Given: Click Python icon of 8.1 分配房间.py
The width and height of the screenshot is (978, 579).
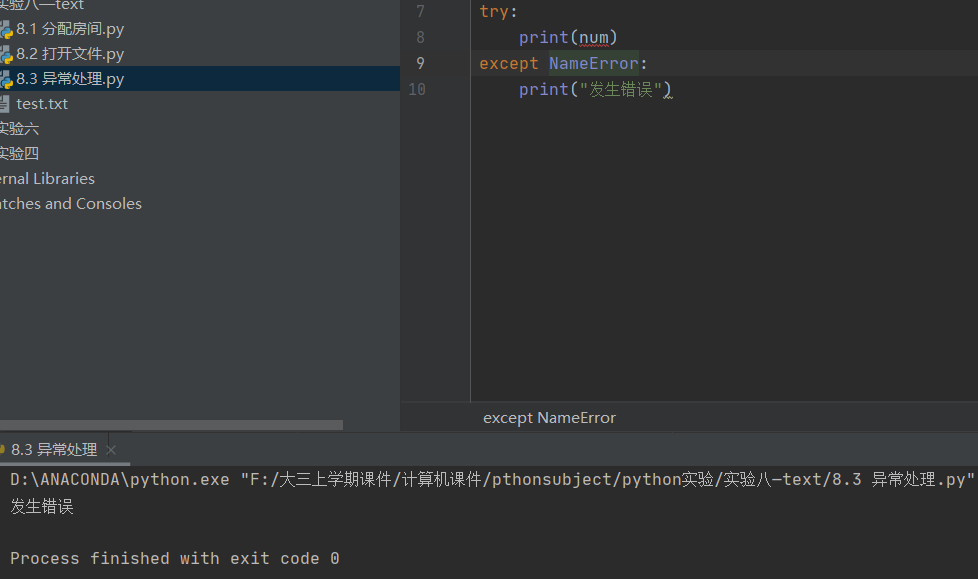Looking at the screenshot, I should point(6,29).
